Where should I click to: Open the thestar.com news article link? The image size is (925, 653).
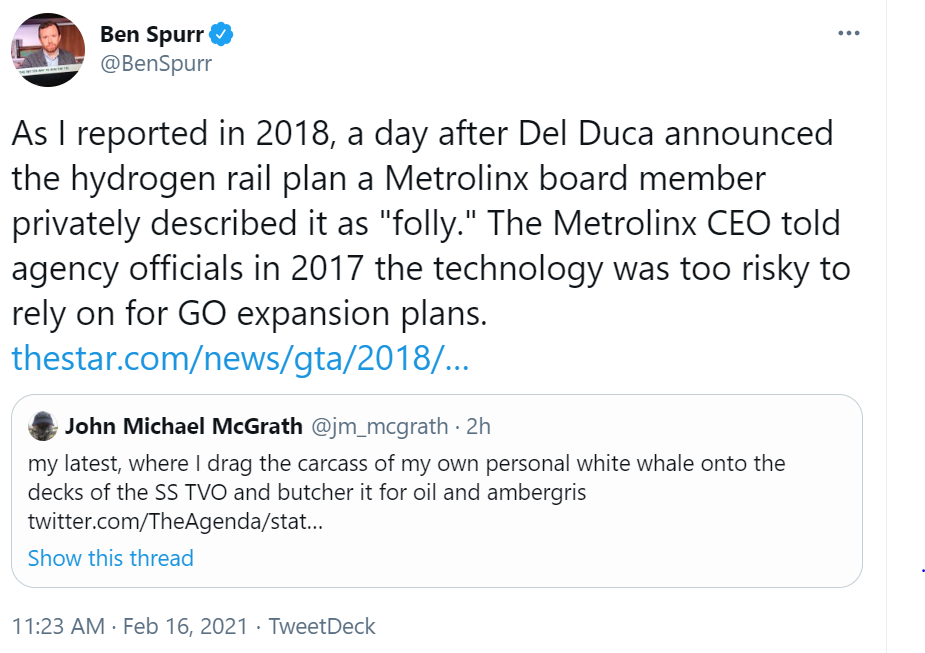[x=240, y=357]
